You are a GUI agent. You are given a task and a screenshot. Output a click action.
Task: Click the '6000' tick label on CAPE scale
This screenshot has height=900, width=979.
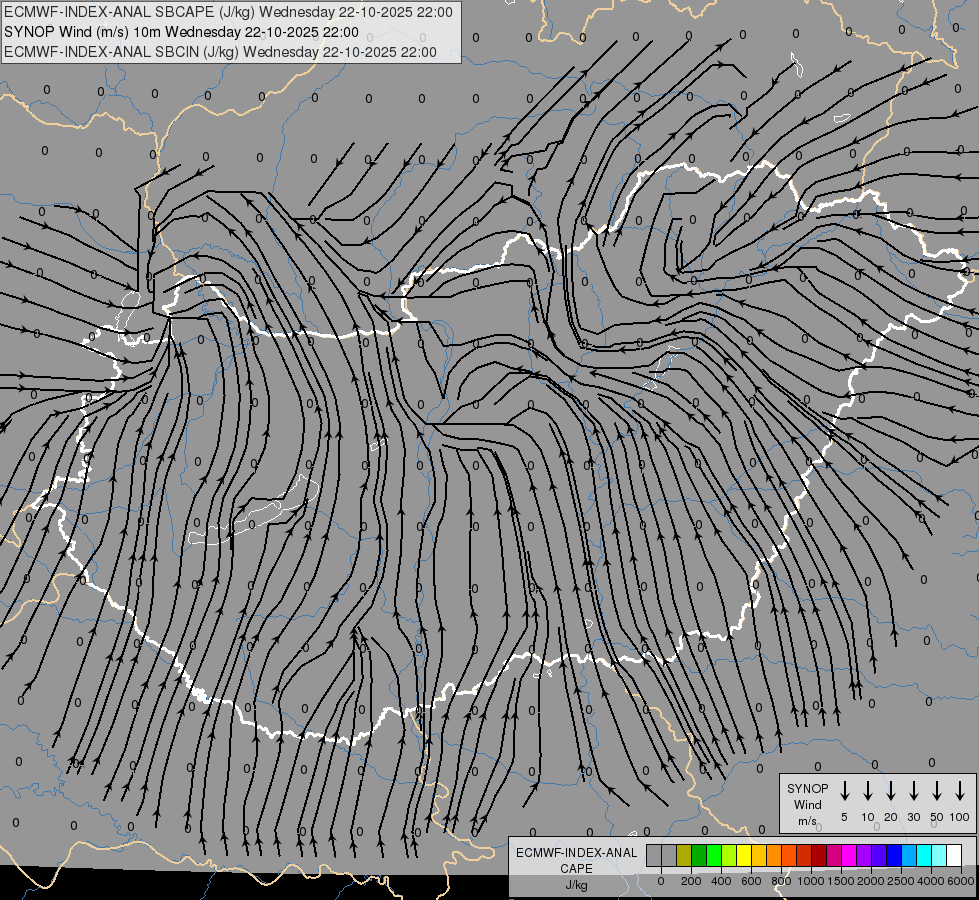point(961,881)
